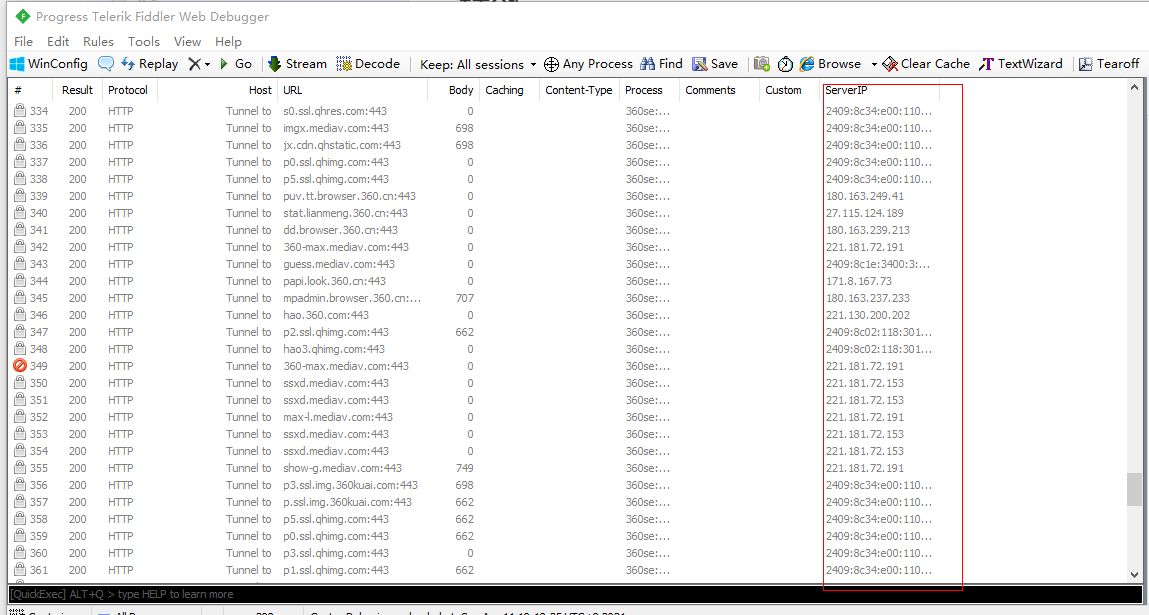Select the s0.ssl.qhres.com:443 session

tap(473, 111)
